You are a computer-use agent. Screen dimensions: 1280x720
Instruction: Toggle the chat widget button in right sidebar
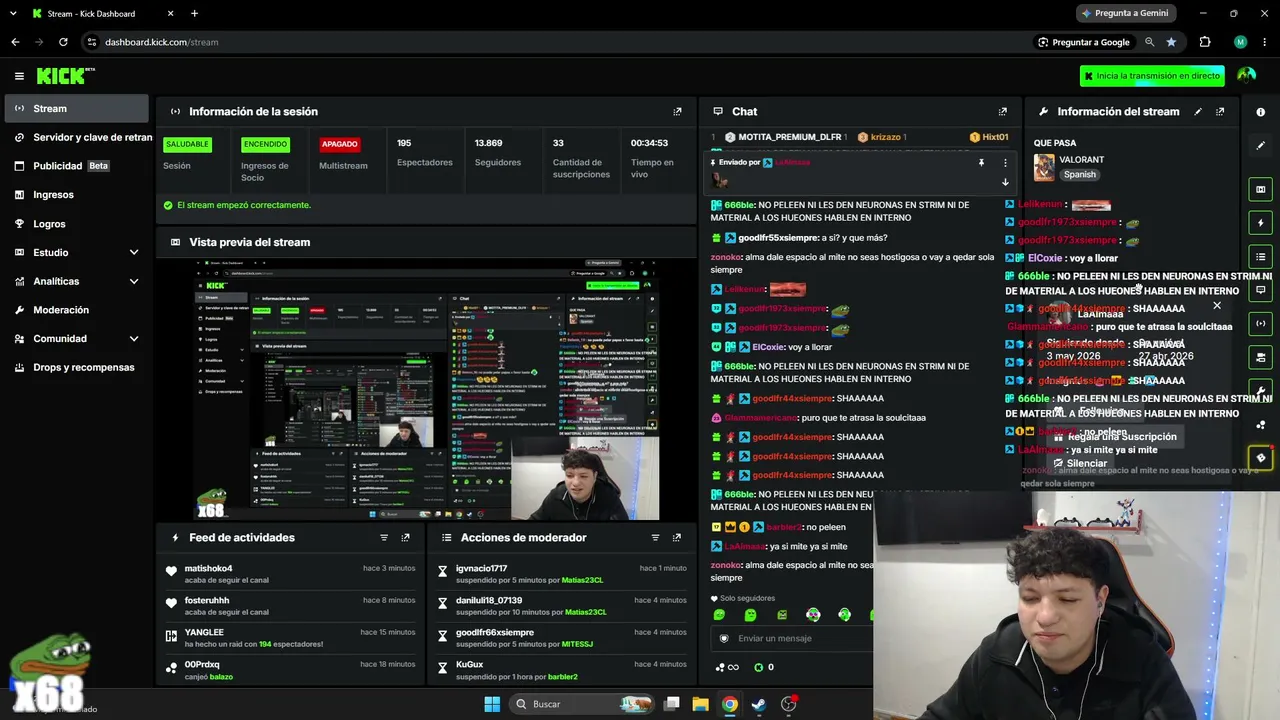1260,290
